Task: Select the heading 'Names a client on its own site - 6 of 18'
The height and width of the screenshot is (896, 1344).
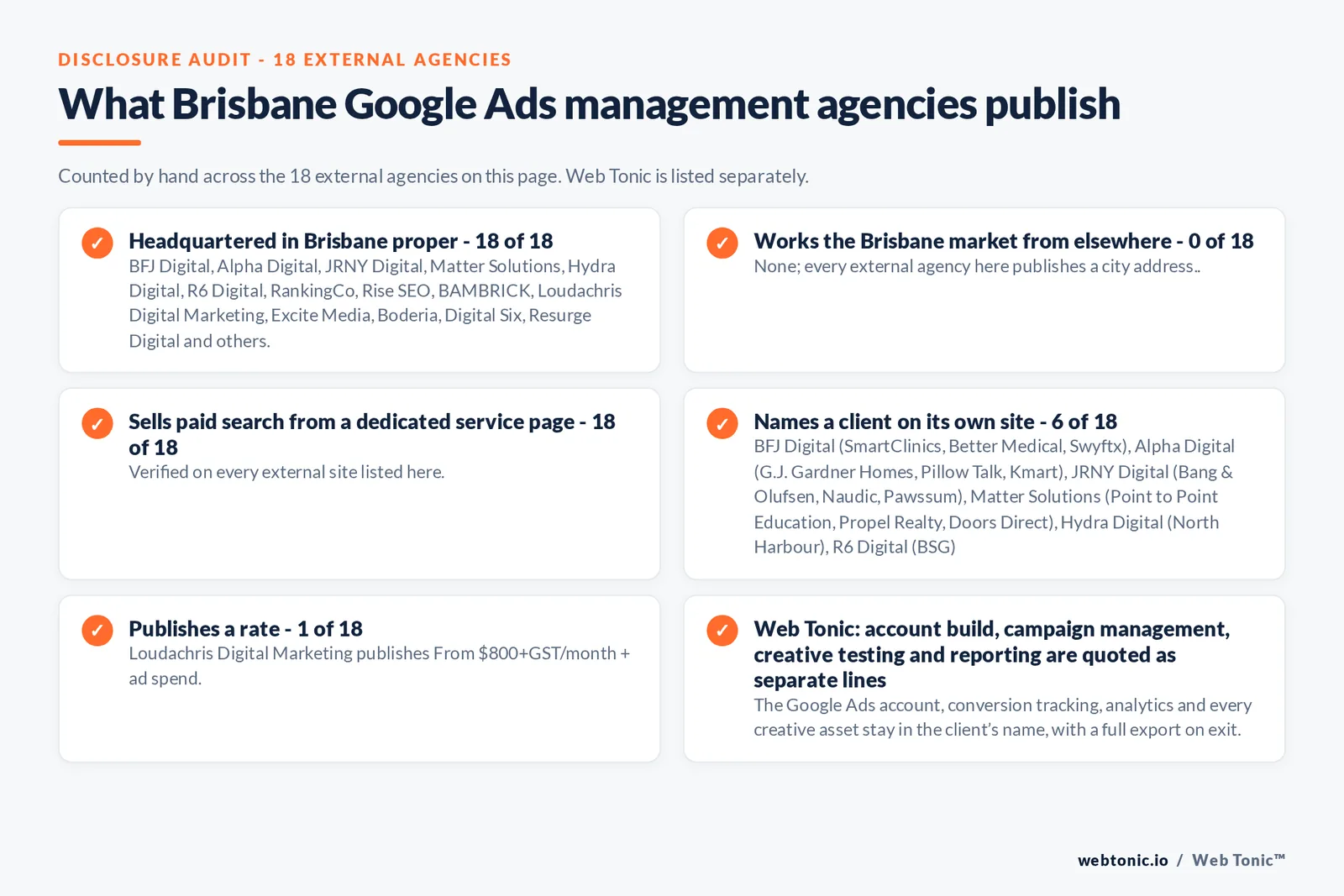Action: (935, 422)
